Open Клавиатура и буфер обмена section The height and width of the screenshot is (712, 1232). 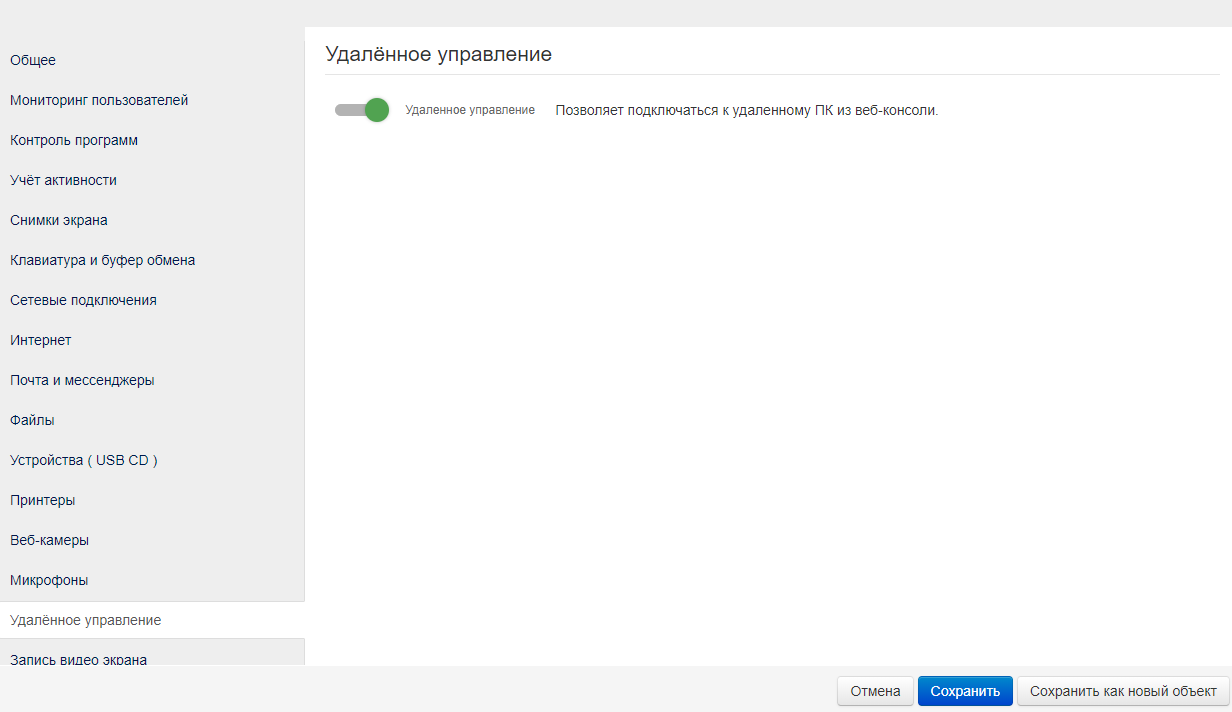[x=102, y=260]
